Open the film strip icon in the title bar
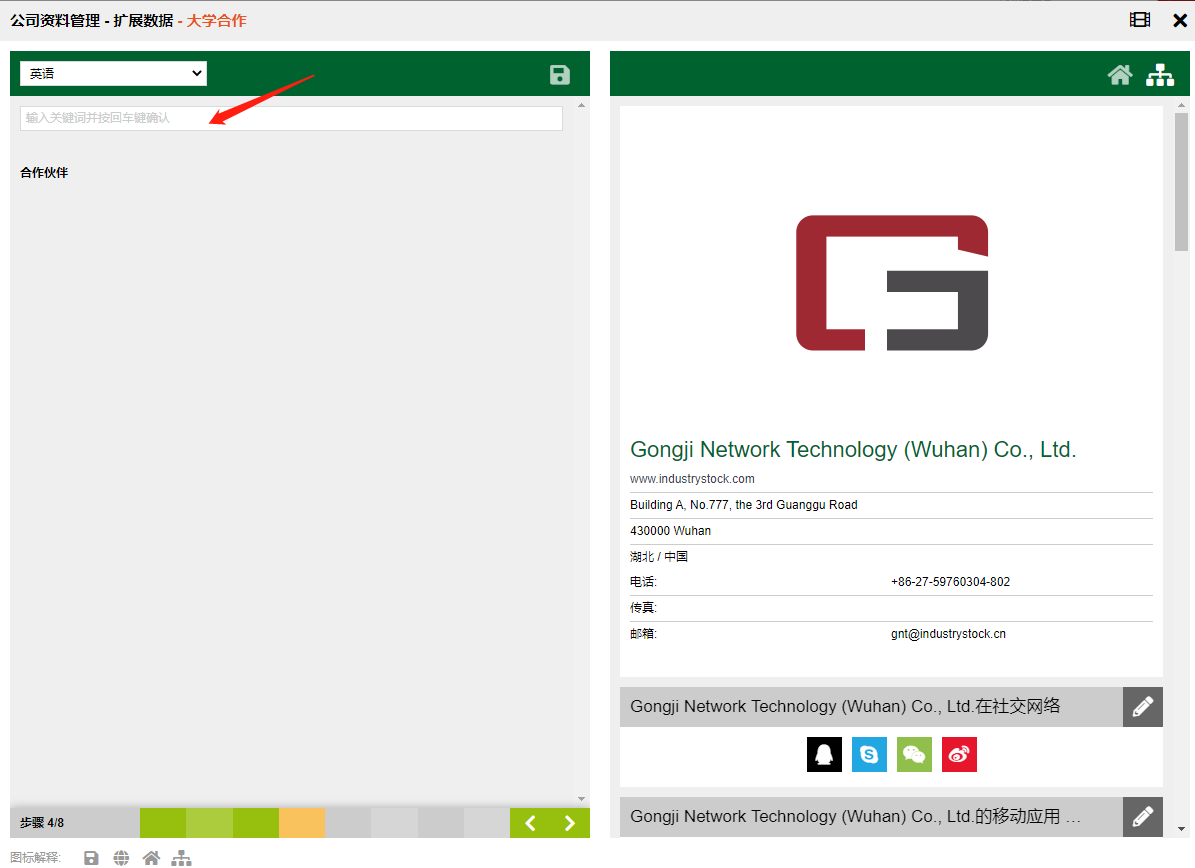Screen dimensions: 1195x868 (1140, 20)
